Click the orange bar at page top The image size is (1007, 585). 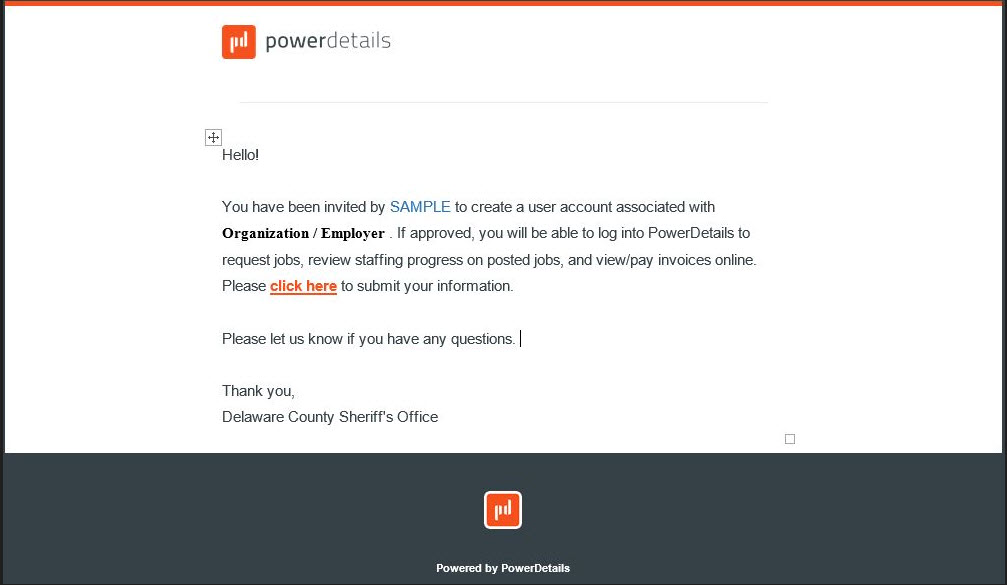pos(504,3)
